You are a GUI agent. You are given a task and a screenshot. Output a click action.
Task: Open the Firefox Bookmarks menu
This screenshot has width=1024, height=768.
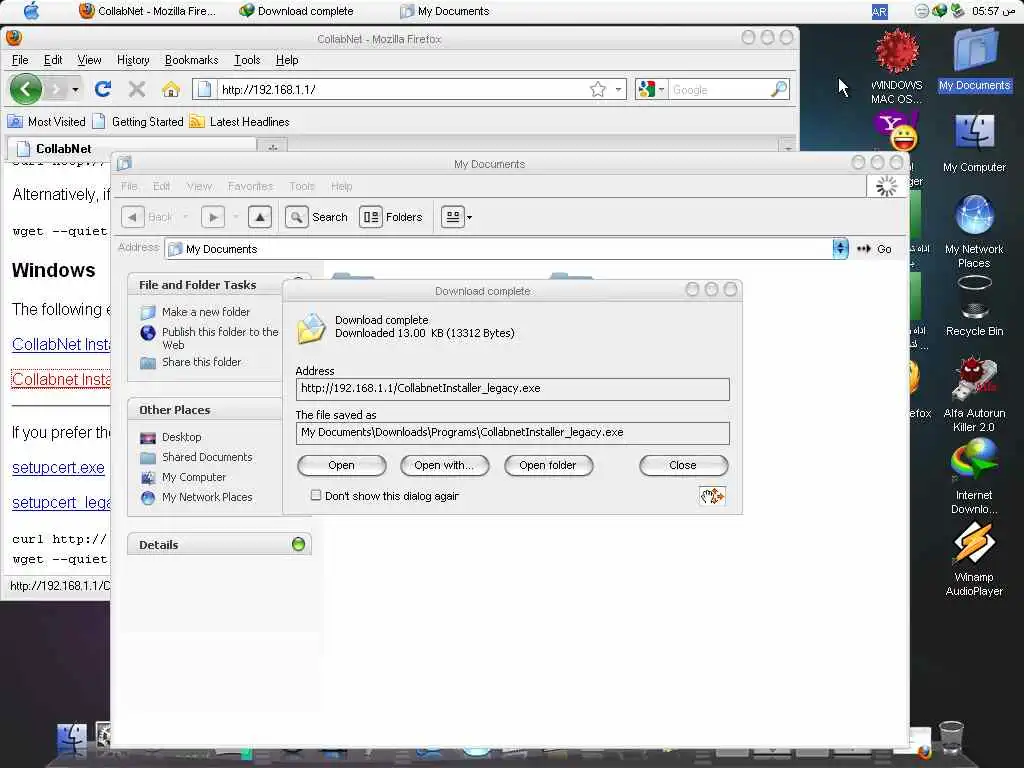[x=191, y=60]
